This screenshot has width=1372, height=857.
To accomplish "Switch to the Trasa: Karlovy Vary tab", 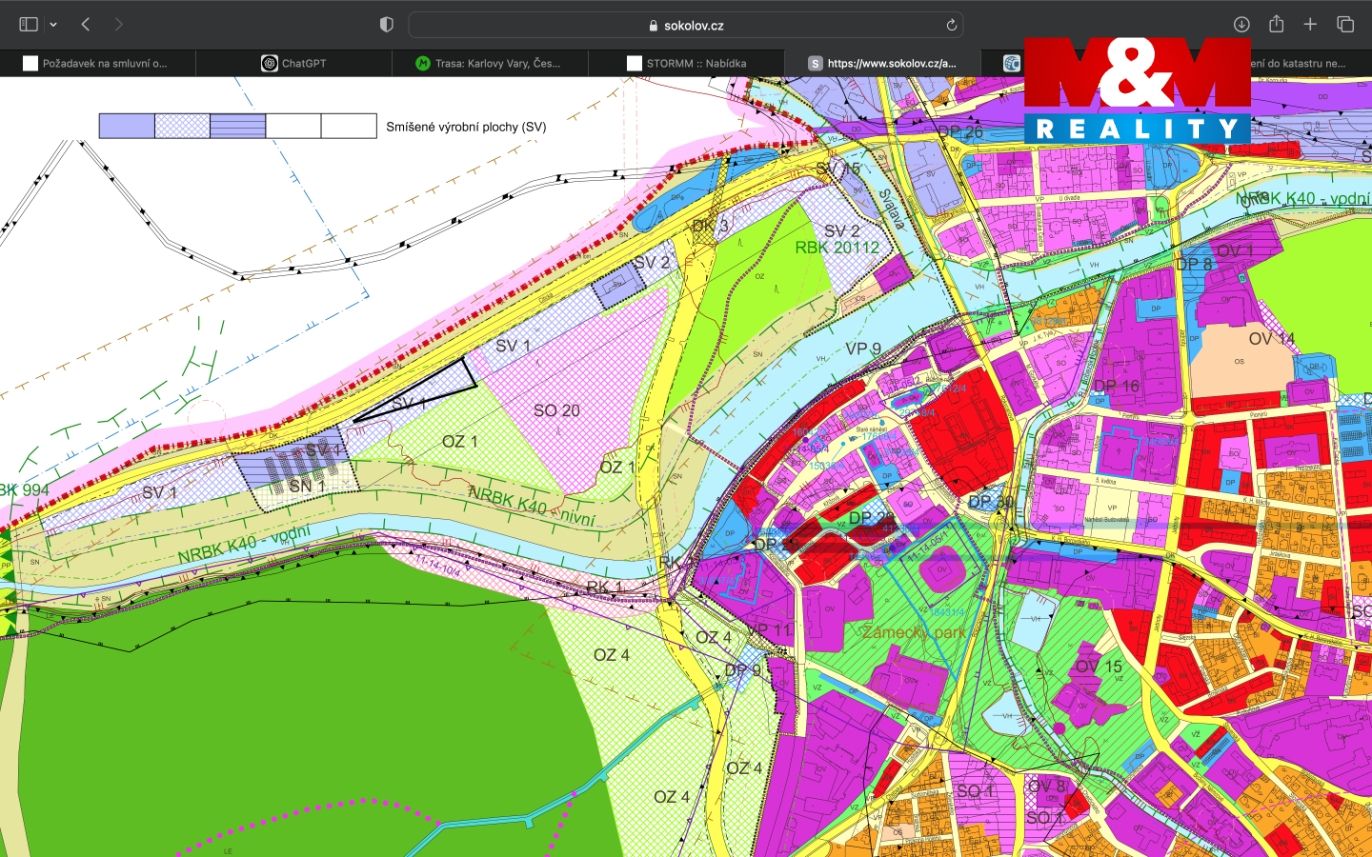I will coord(490,63).
